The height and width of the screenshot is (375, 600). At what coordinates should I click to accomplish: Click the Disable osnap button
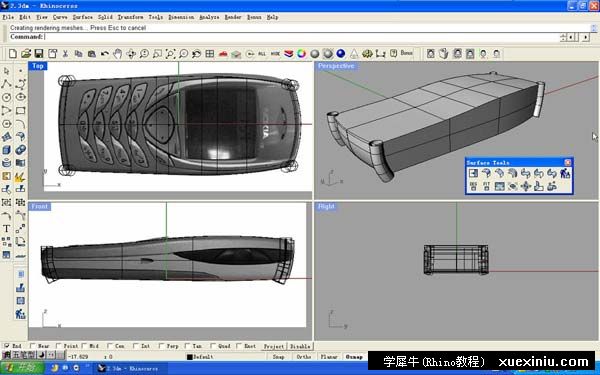(x=300, y=346)
